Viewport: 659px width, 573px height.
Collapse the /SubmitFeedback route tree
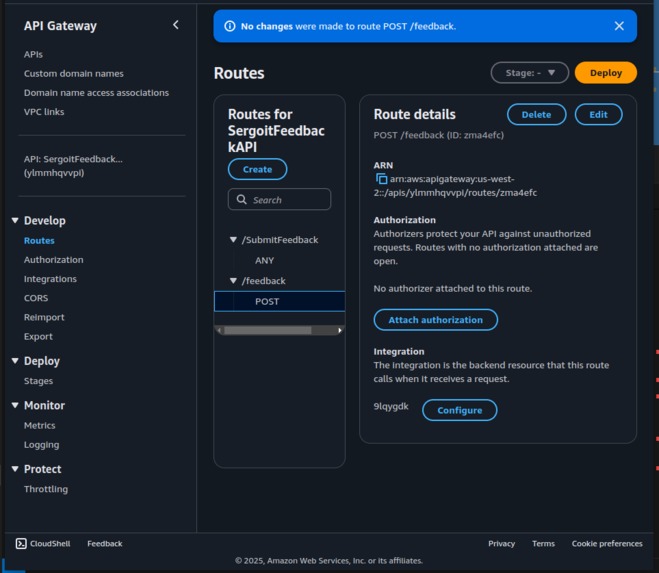click(x=233, y=240)
